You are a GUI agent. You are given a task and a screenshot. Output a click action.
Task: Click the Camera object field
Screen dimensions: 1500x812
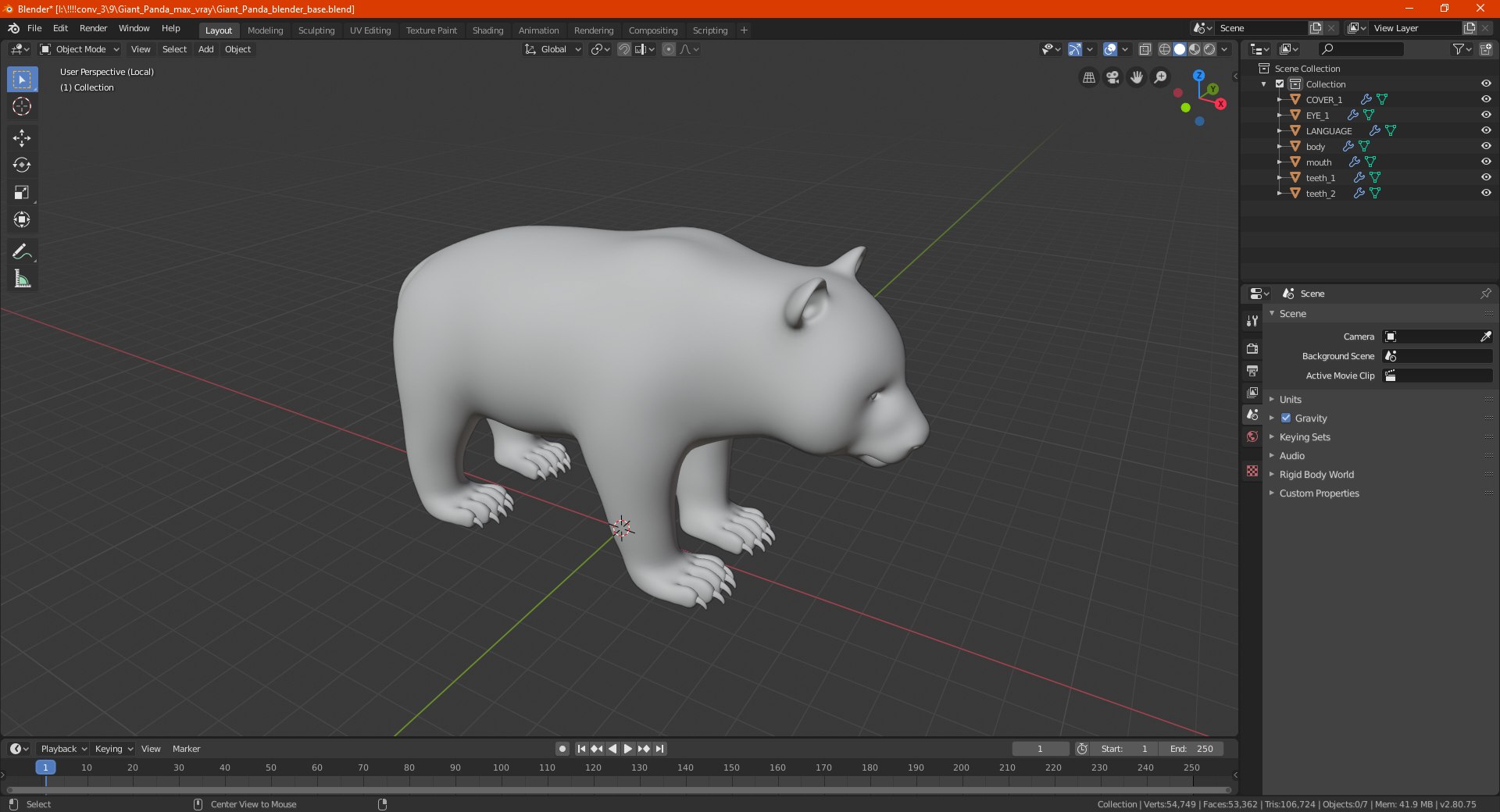point(1430,337)
